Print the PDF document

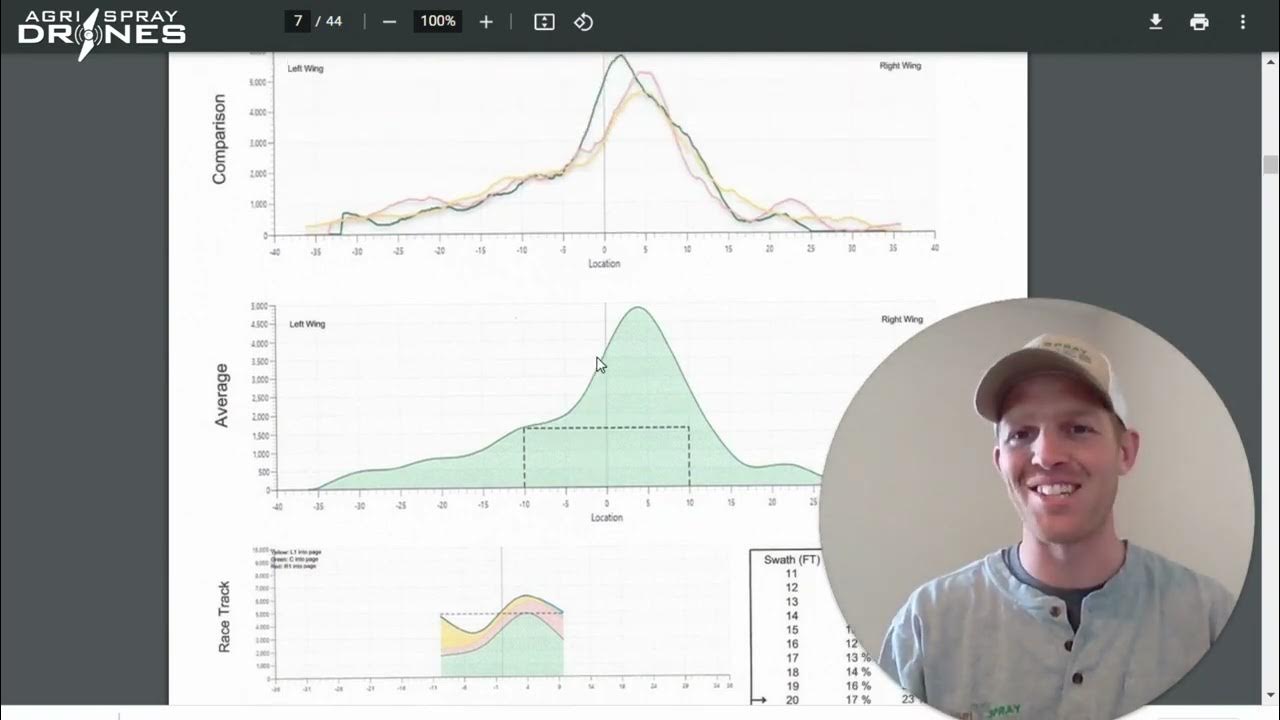(1199, 22)
